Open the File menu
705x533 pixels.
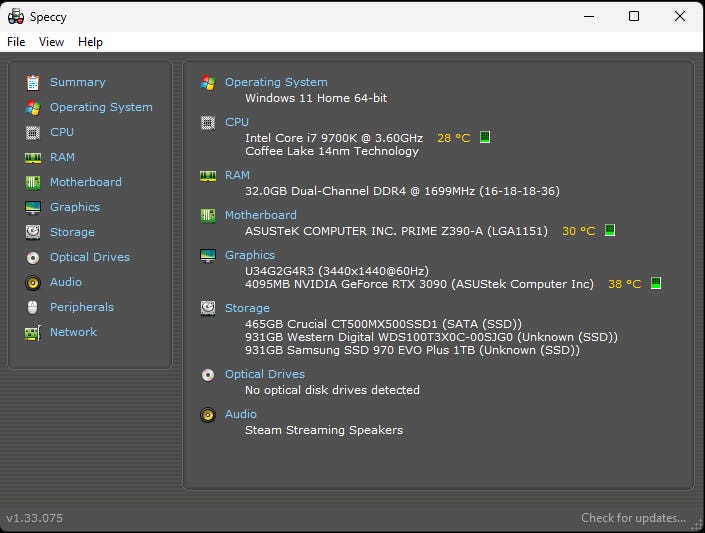16,42
